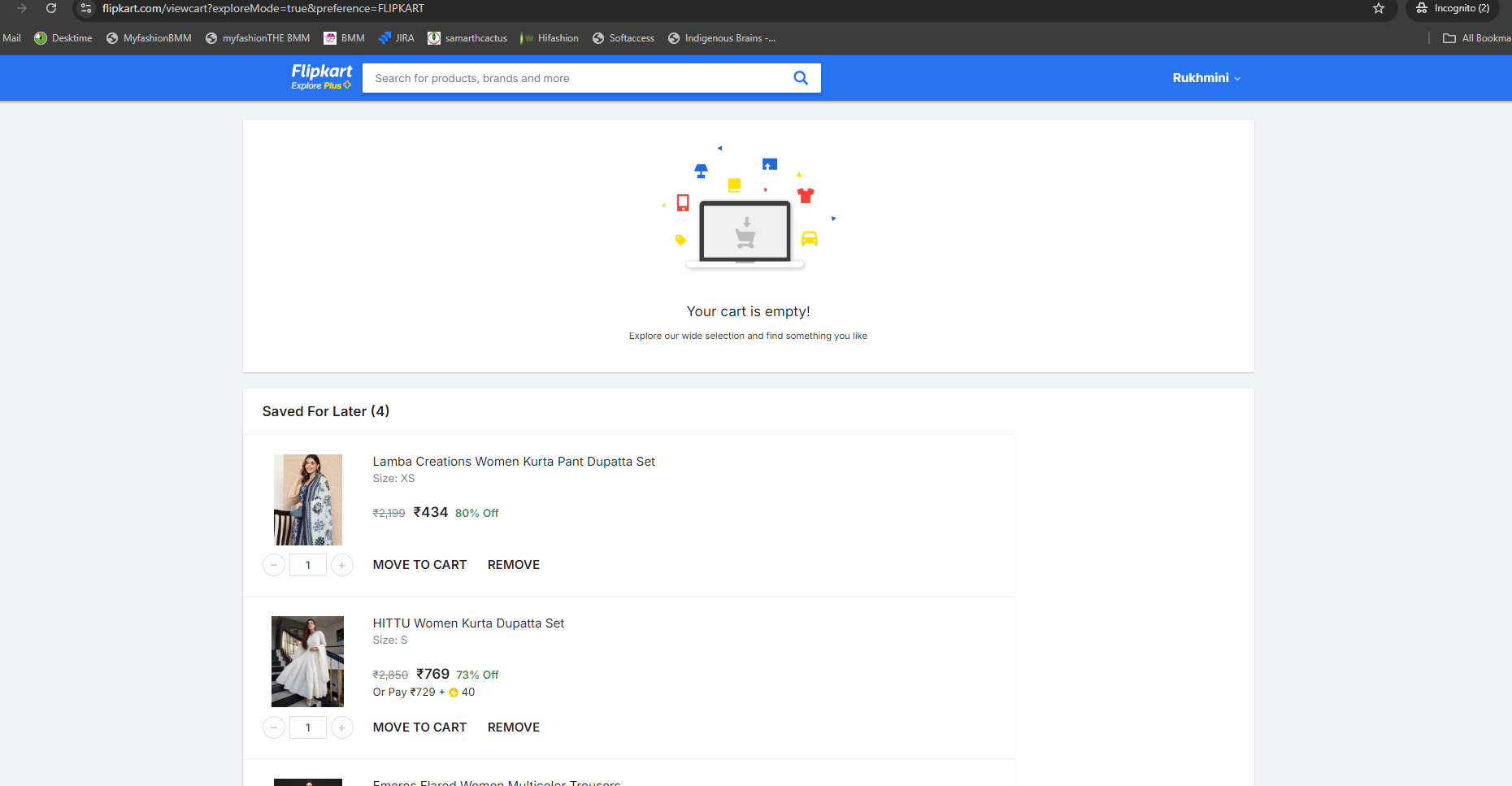Open the samarthcactus bookmark
Image resolution: width=1512 pixels, height=786 pixels.
click(x=467, y=38)
